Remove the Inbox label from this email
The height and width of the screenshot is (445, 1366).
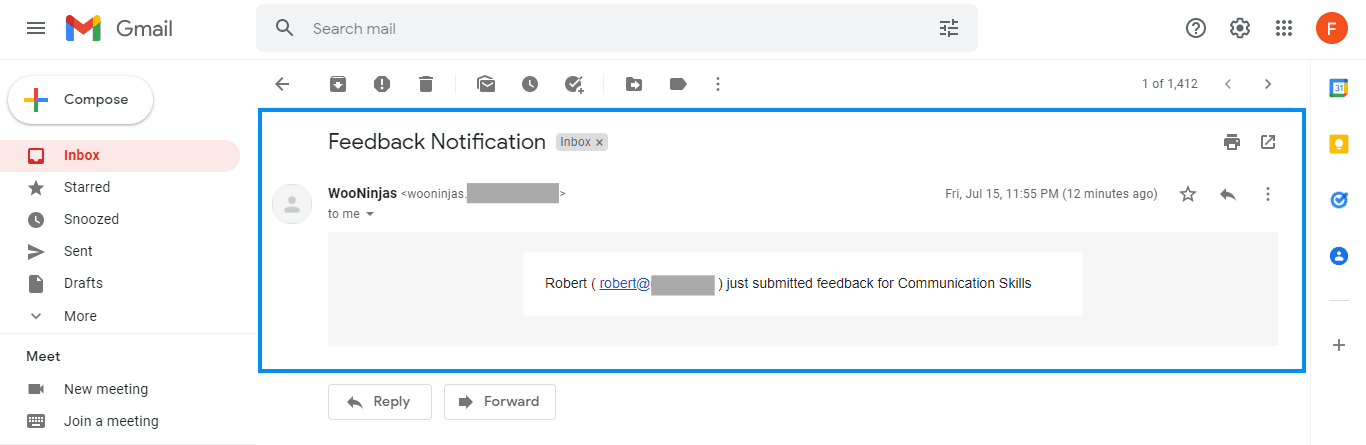pos(600,143)
